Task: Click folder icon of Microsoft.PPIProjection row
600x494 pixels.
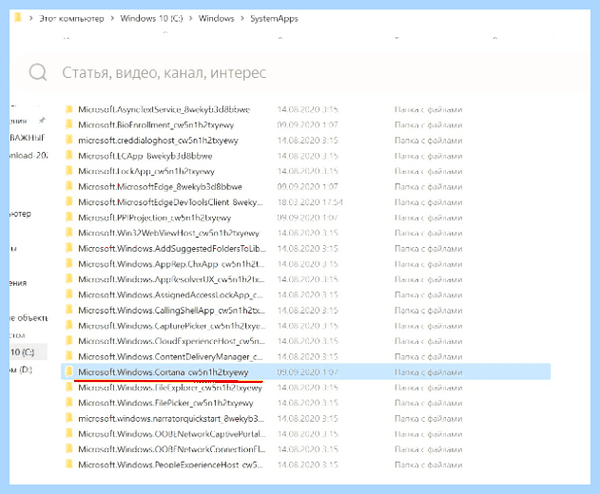Action: tap(69, 217)
